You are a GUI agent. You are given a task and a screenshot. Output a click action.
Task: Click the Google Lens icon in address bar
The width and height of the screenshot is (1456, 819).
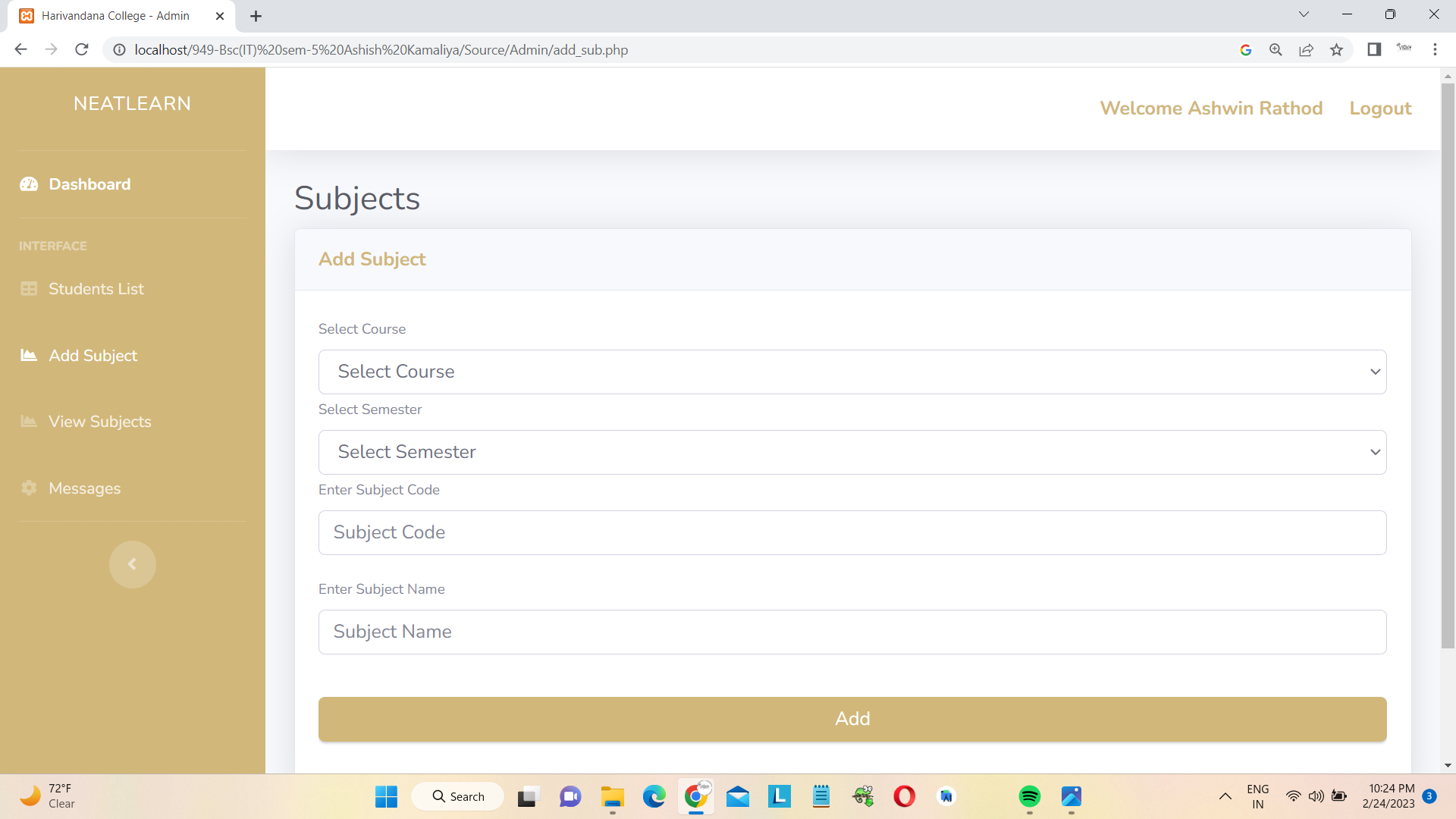pyautogui.click(x=1247, y=49)
